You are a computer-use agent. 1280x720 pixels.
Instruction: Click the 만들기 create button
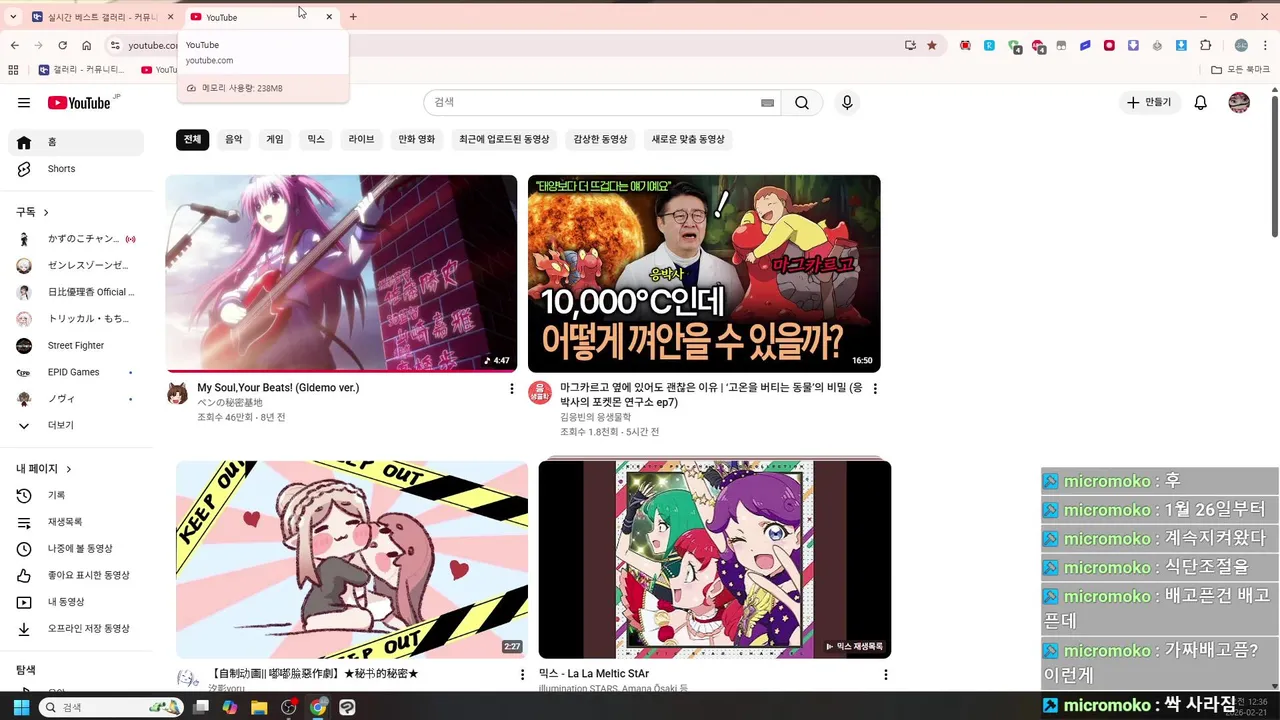[1149, 103]
